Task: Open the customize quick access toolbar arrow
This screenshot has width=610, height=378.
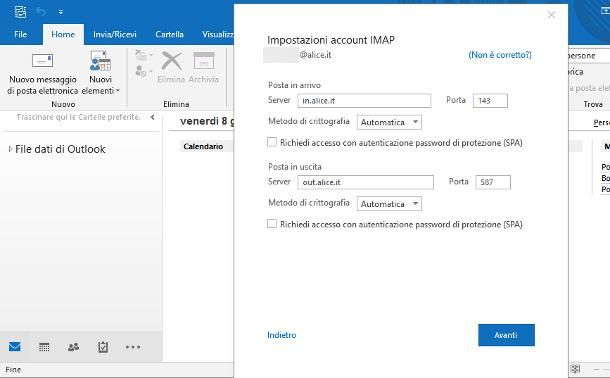Action: (61, 12)
